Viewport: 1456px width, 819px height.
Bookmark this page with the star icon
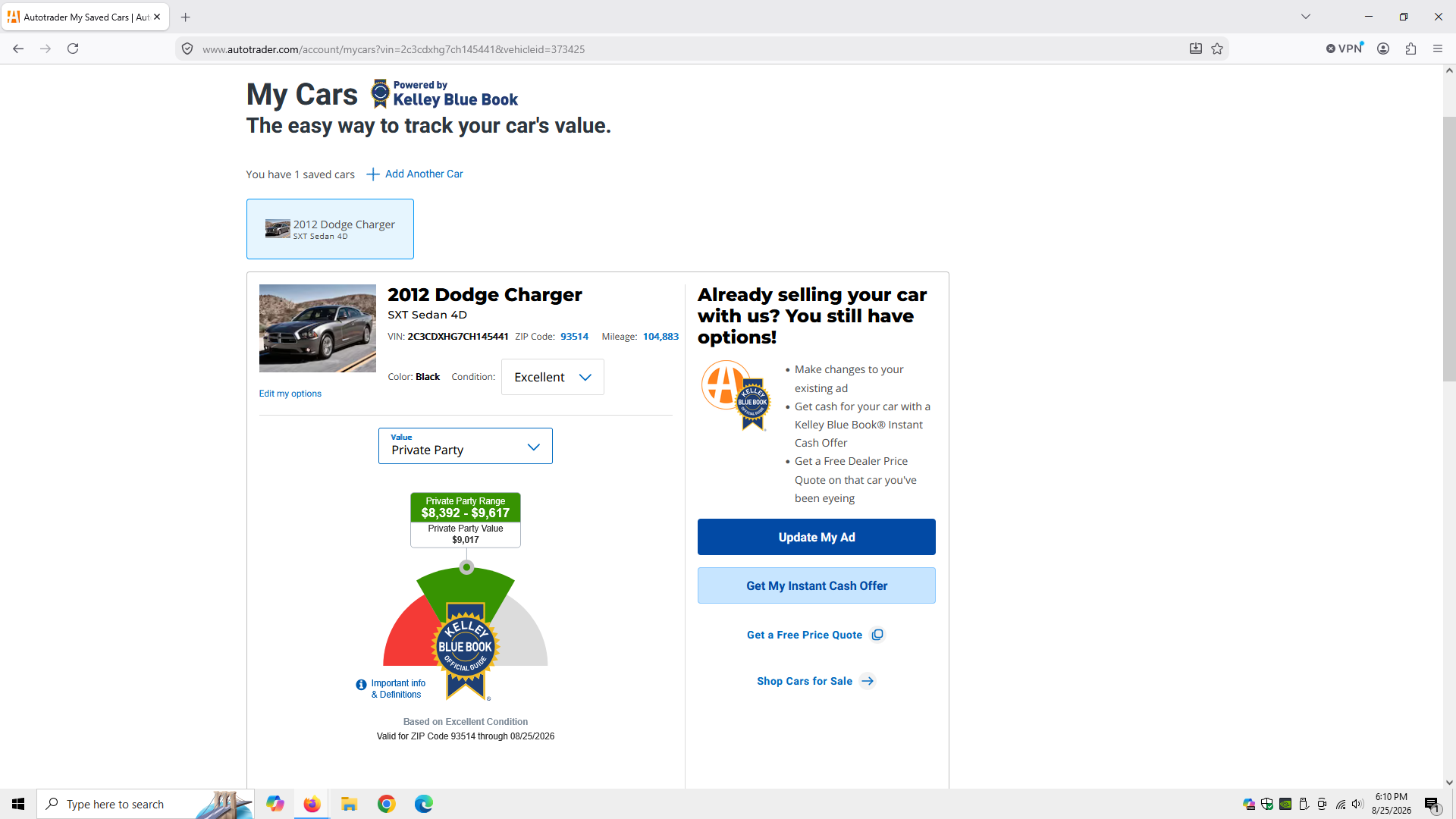point(1217,49)
